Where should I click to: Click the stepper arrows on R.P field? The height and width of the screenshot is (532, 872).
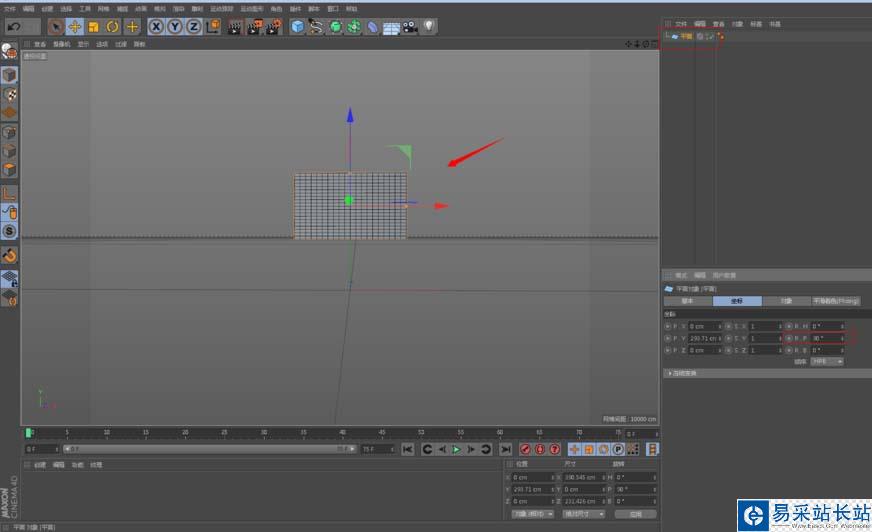point(842,338)
